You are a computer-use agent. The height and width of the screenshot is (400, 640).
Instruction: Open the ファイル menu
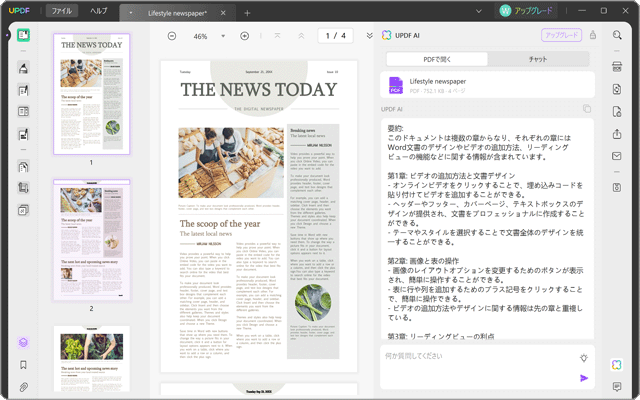[x=61, y=10]
